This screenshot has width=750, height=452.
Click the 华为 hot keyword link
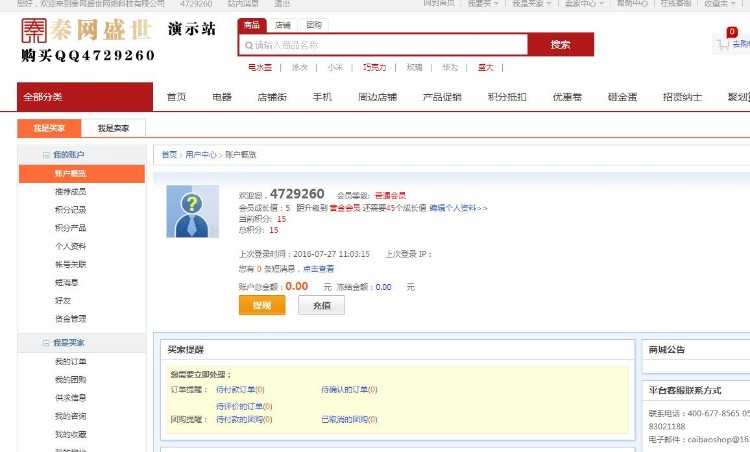click(450, 67)
